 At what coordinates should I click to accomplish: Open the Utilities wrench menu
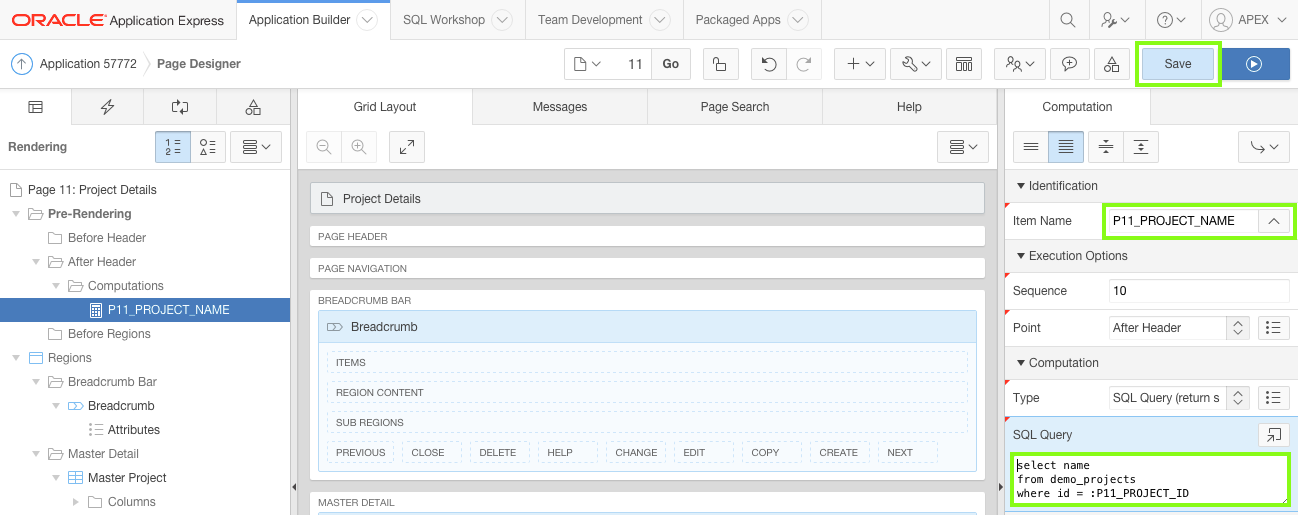click(916, 64)
